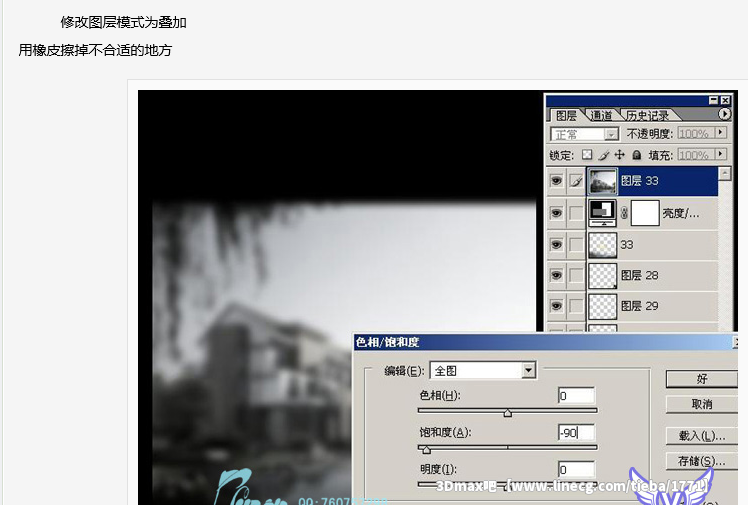Screen dimensions: 748x505
Task: Toggle lock transparent pixels icon
Action: [587, 155]
